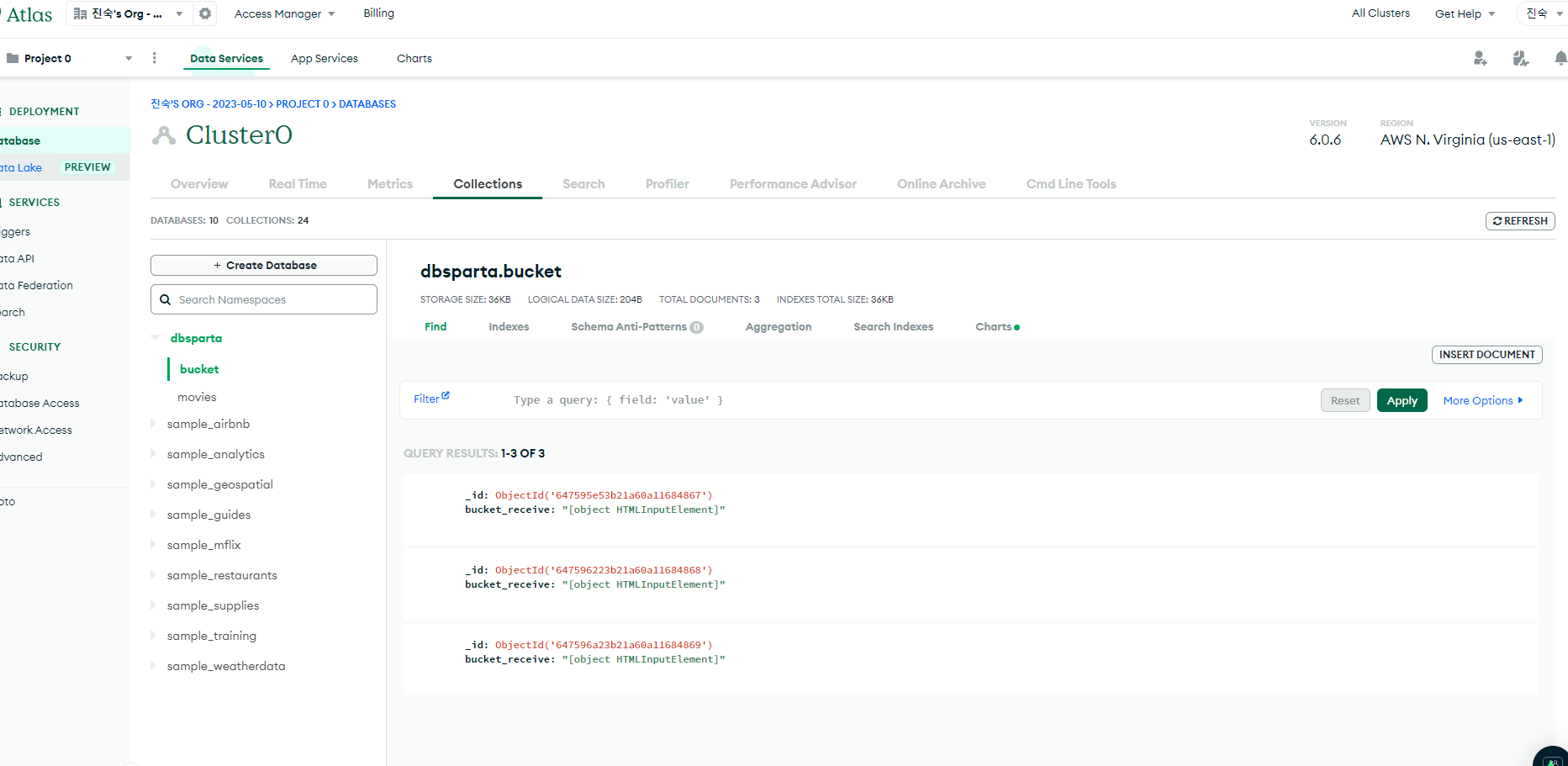Viewport: 1568px width, 766px height.
Task: Open the 진숙 user account menu
Action: 1544,13
